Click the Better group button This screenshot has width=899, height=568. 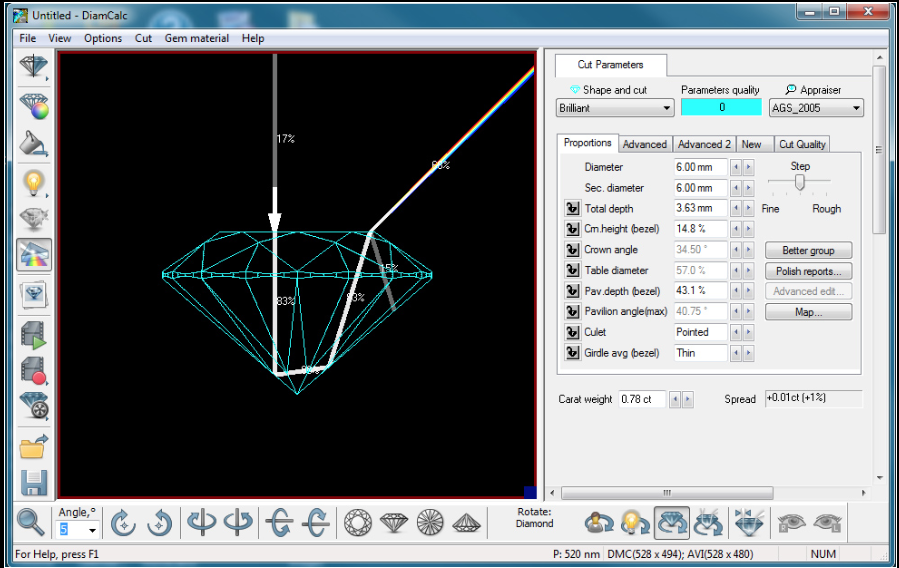coord(808,250)
